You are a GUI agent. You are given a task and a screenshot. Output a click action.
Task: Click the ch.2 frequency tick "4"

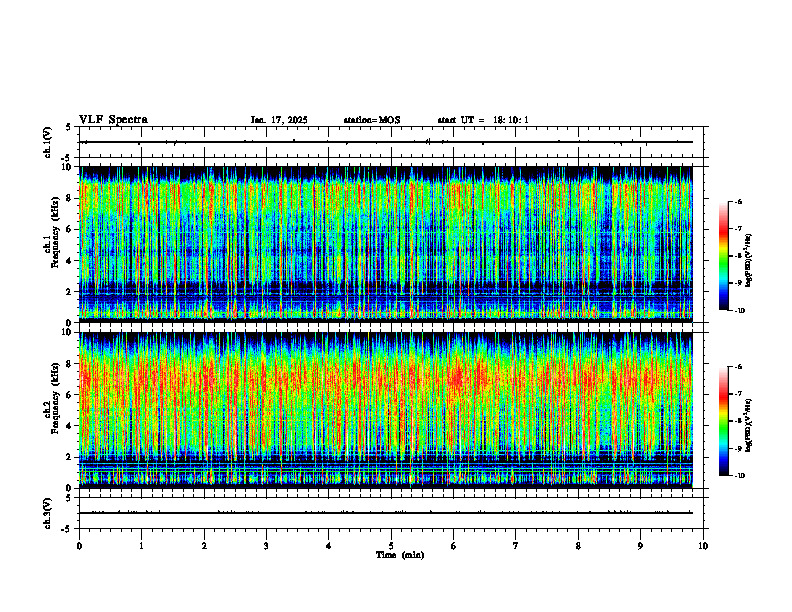[x=70, y=427]
